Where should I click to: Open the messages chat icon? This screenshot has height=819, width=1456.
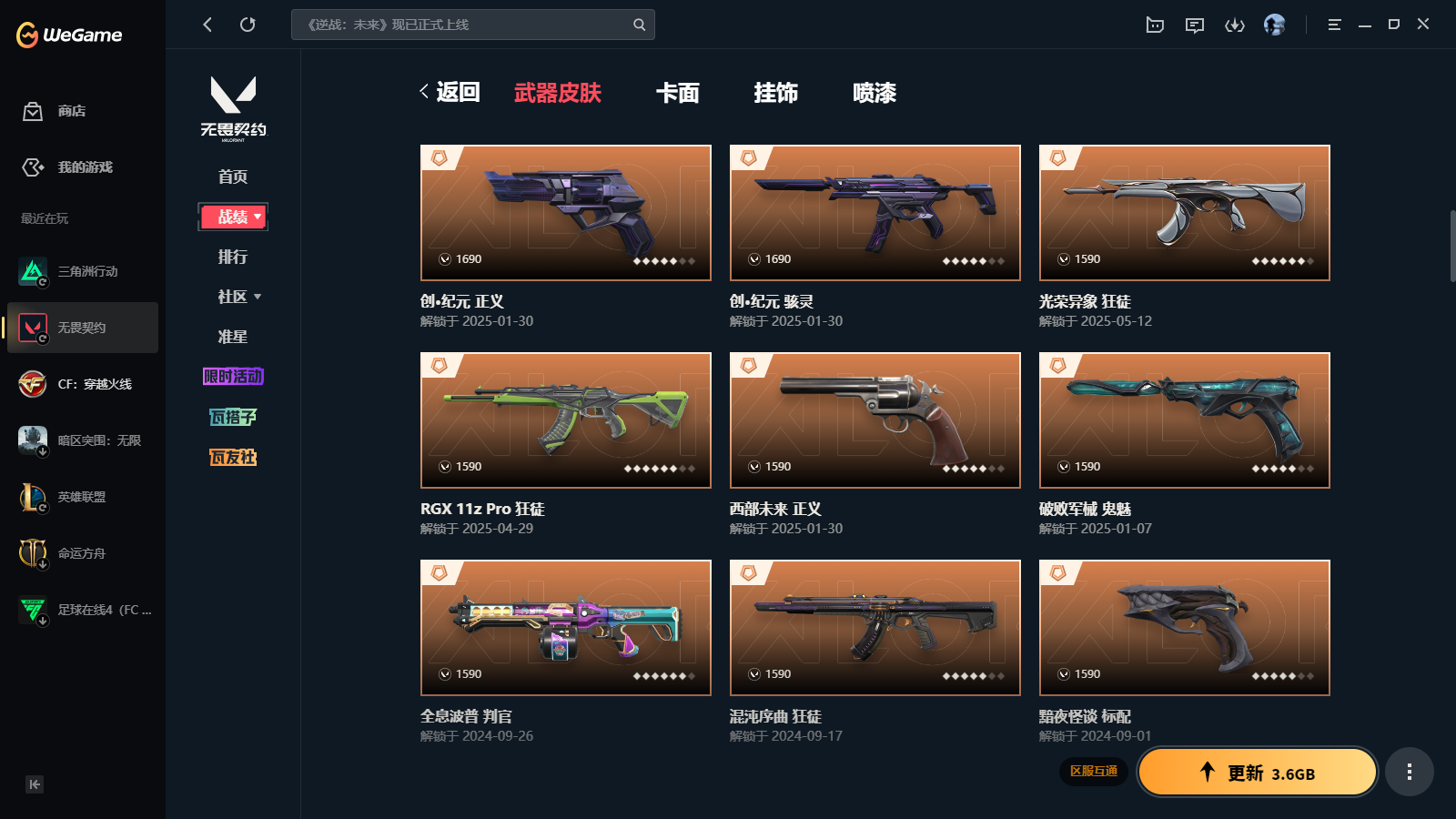pyautogui.click(x=1195, y=25)
